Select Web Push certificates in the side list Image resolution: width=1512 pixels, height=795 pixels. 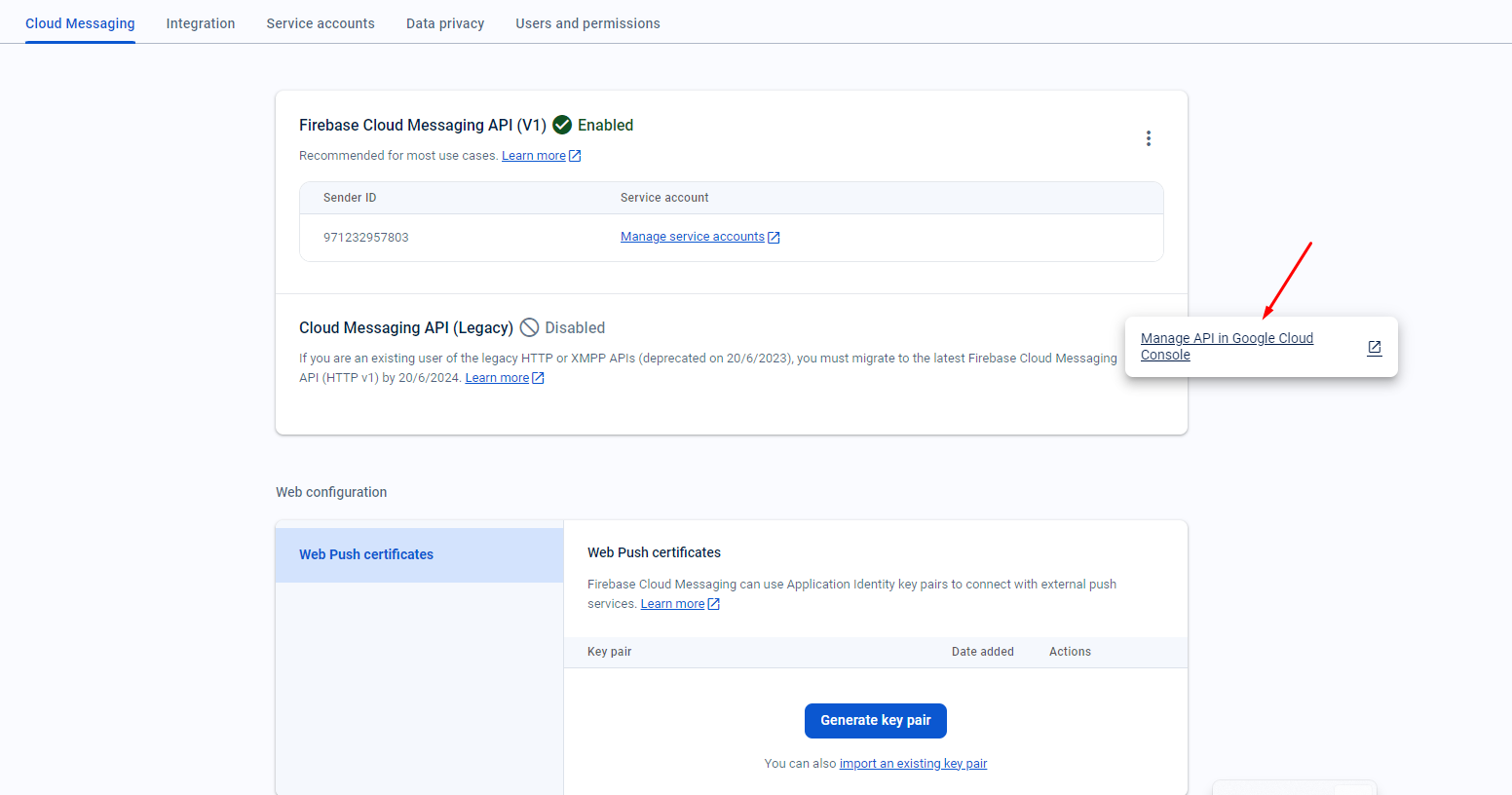(x=420, y=554)
